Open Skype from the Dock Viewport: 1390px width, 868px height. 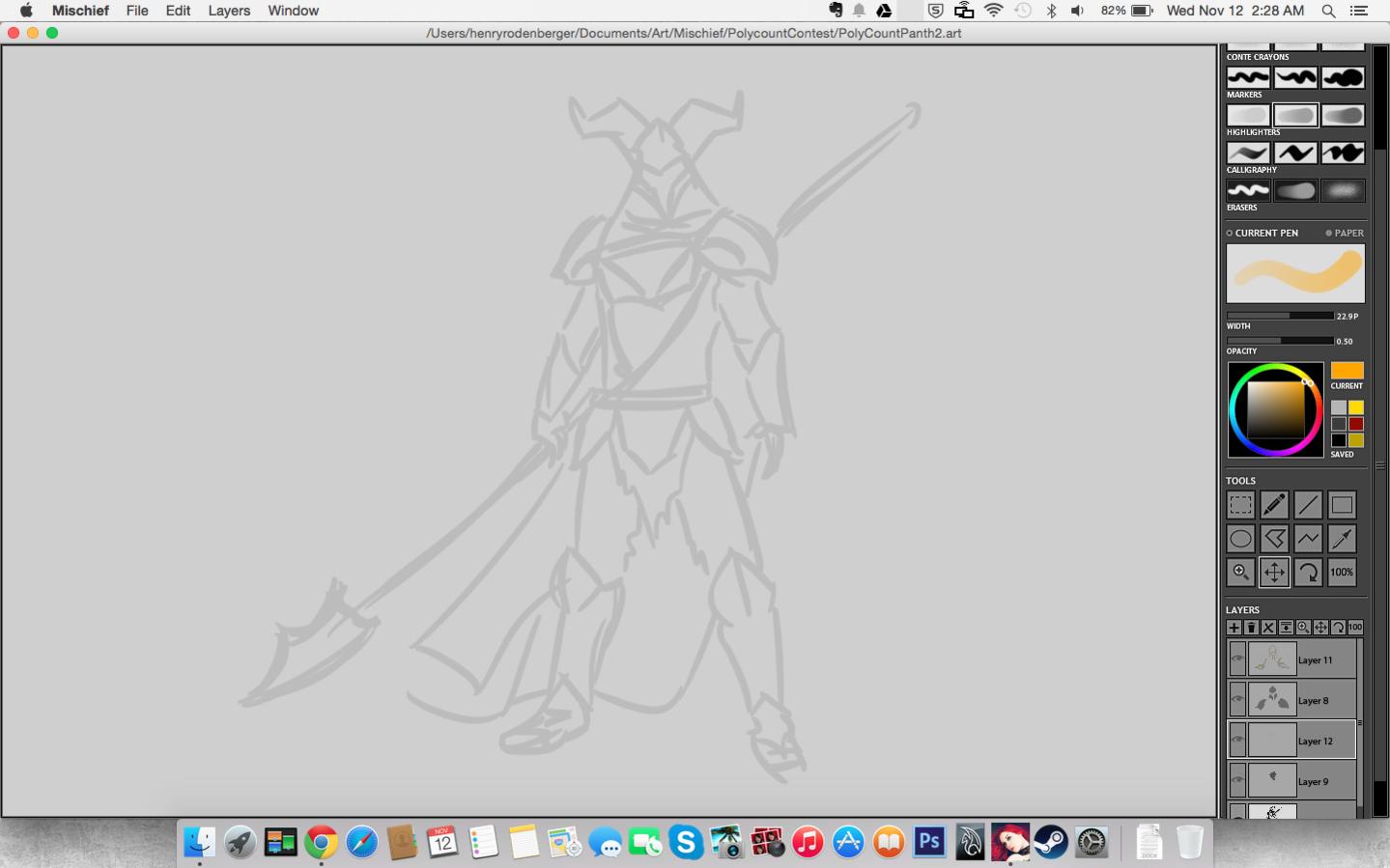point(686,842)
